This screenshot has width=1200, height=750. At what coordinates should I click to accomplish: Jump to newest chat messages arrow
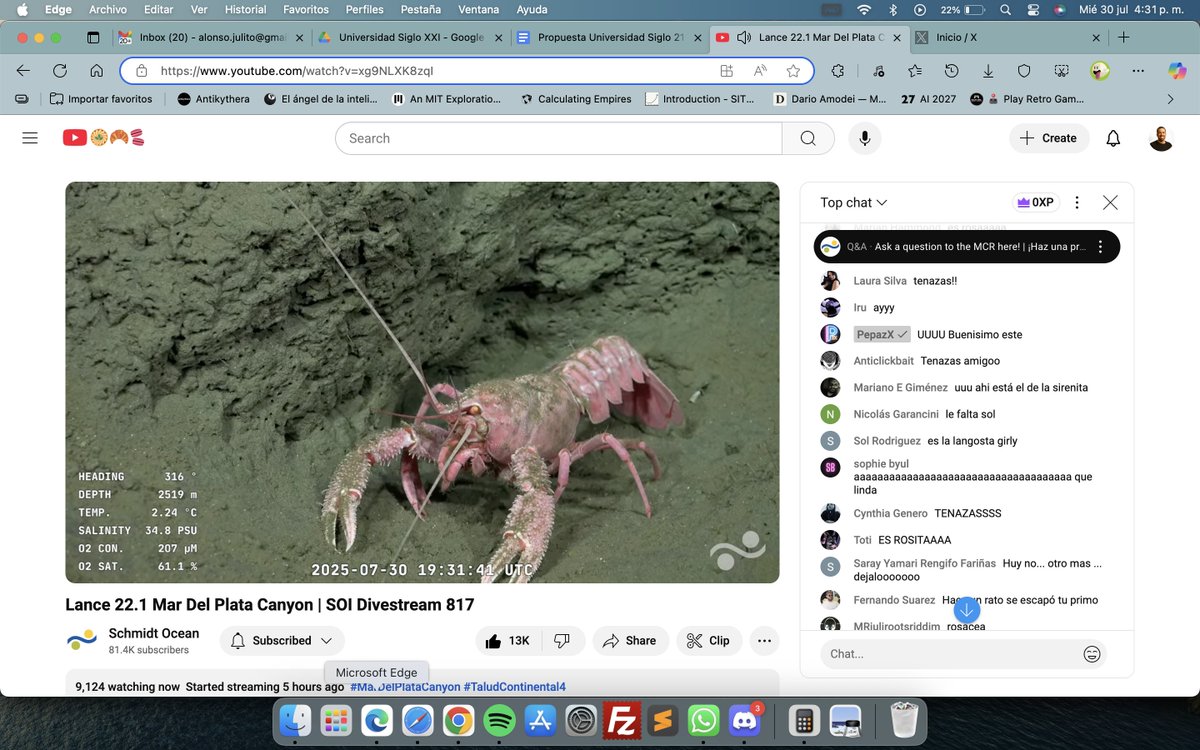[966, 609]
